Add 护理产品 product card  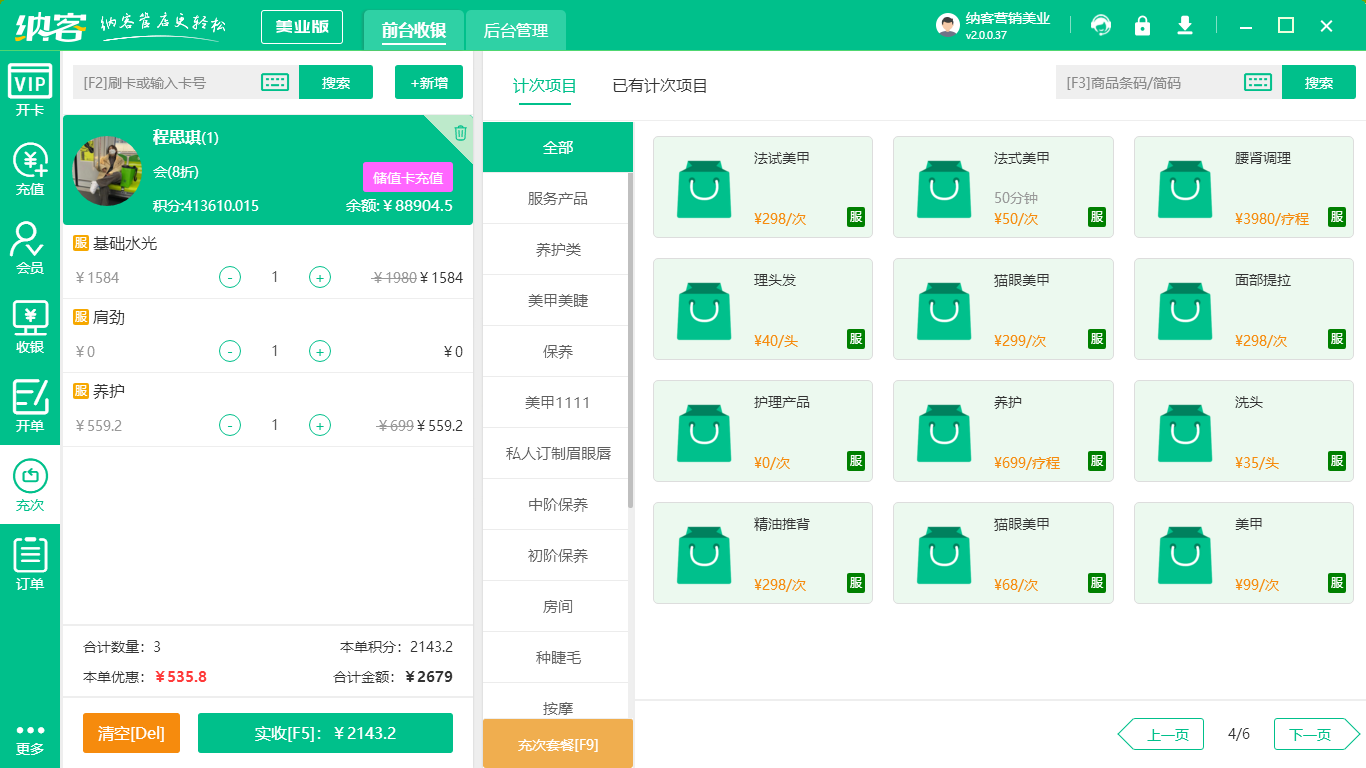(763, 431)
